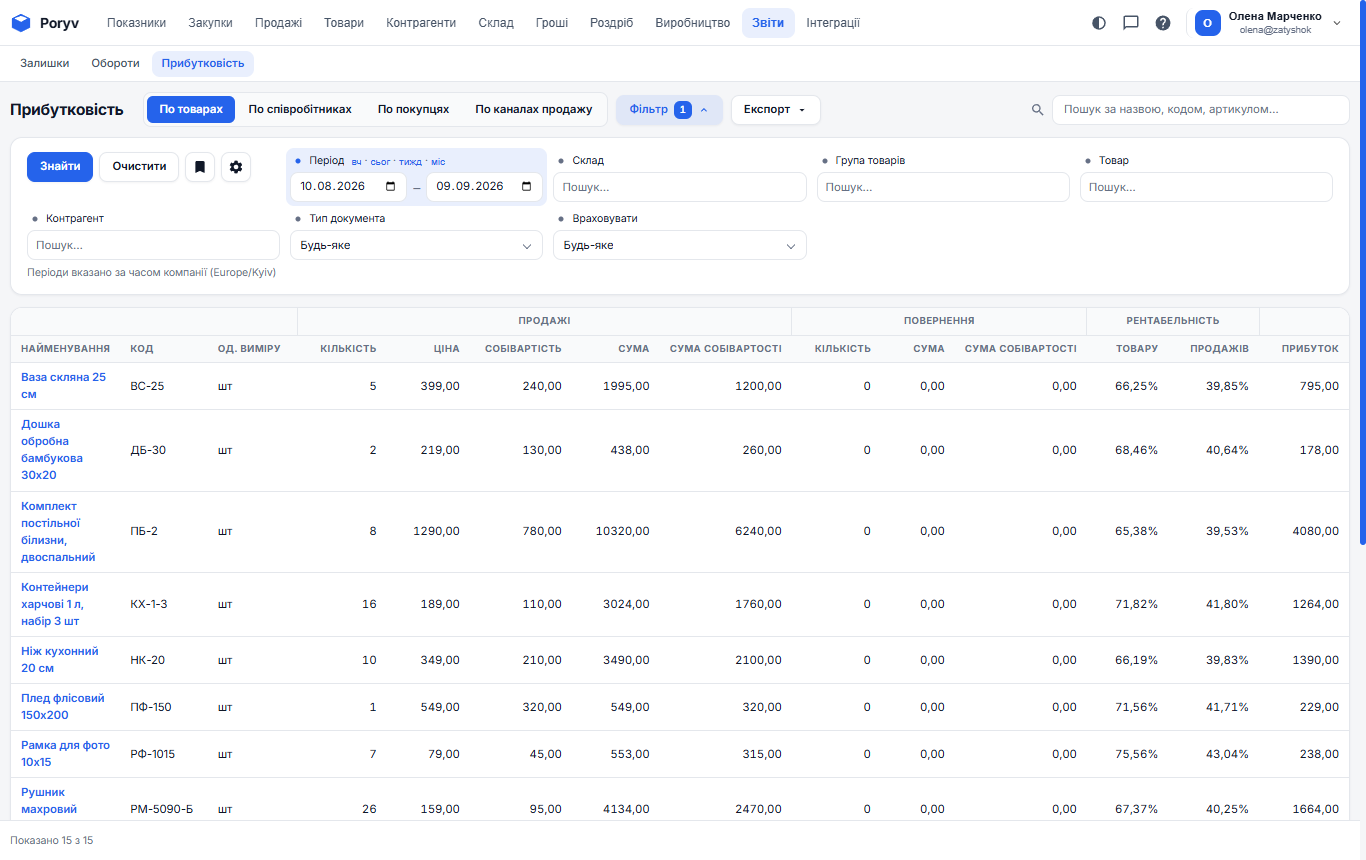The image size is (1366, 860).
Task: Open the Продажі menu
Action: 278,23
